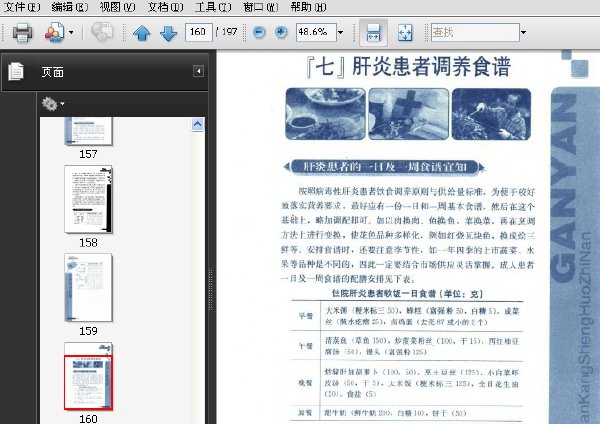600x424 pixels.
Task: Click the 晚餐 table row label
Action: point(305,383)
